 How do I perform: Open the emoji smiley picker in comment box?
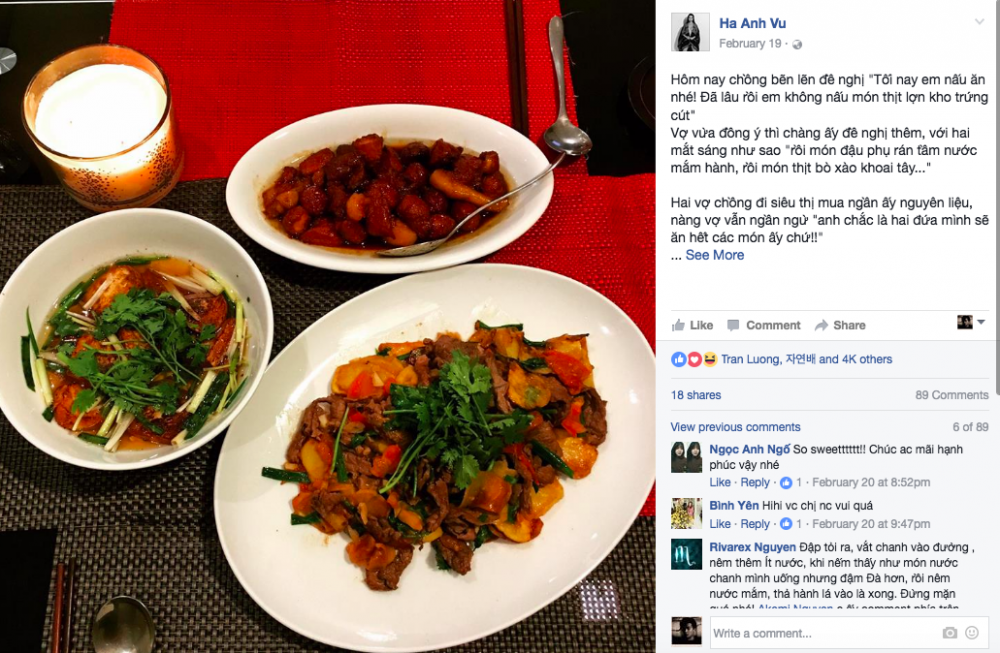972,633
